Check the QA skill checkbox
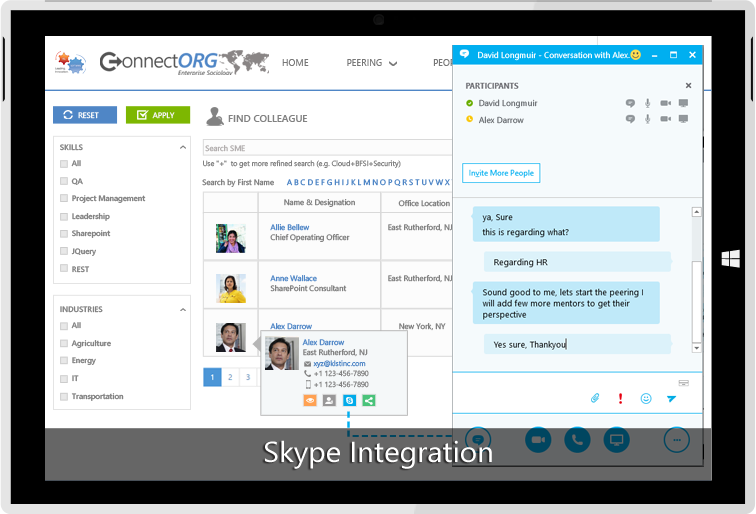Image resolution: width=756 pixels, height=514 pixels. 64,181
